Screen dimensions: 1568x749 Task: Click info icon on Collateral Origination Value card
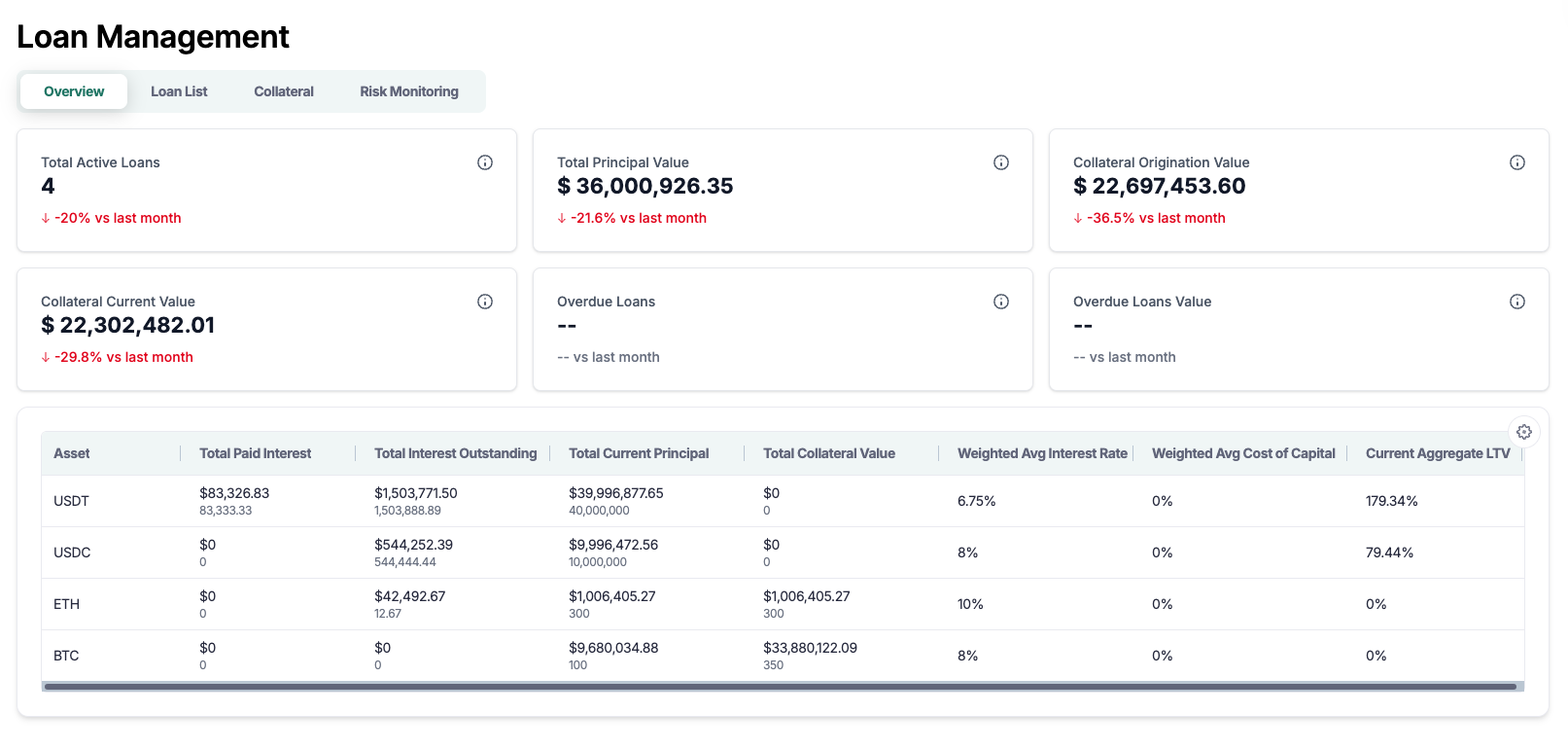click(x=1517, y=162)
